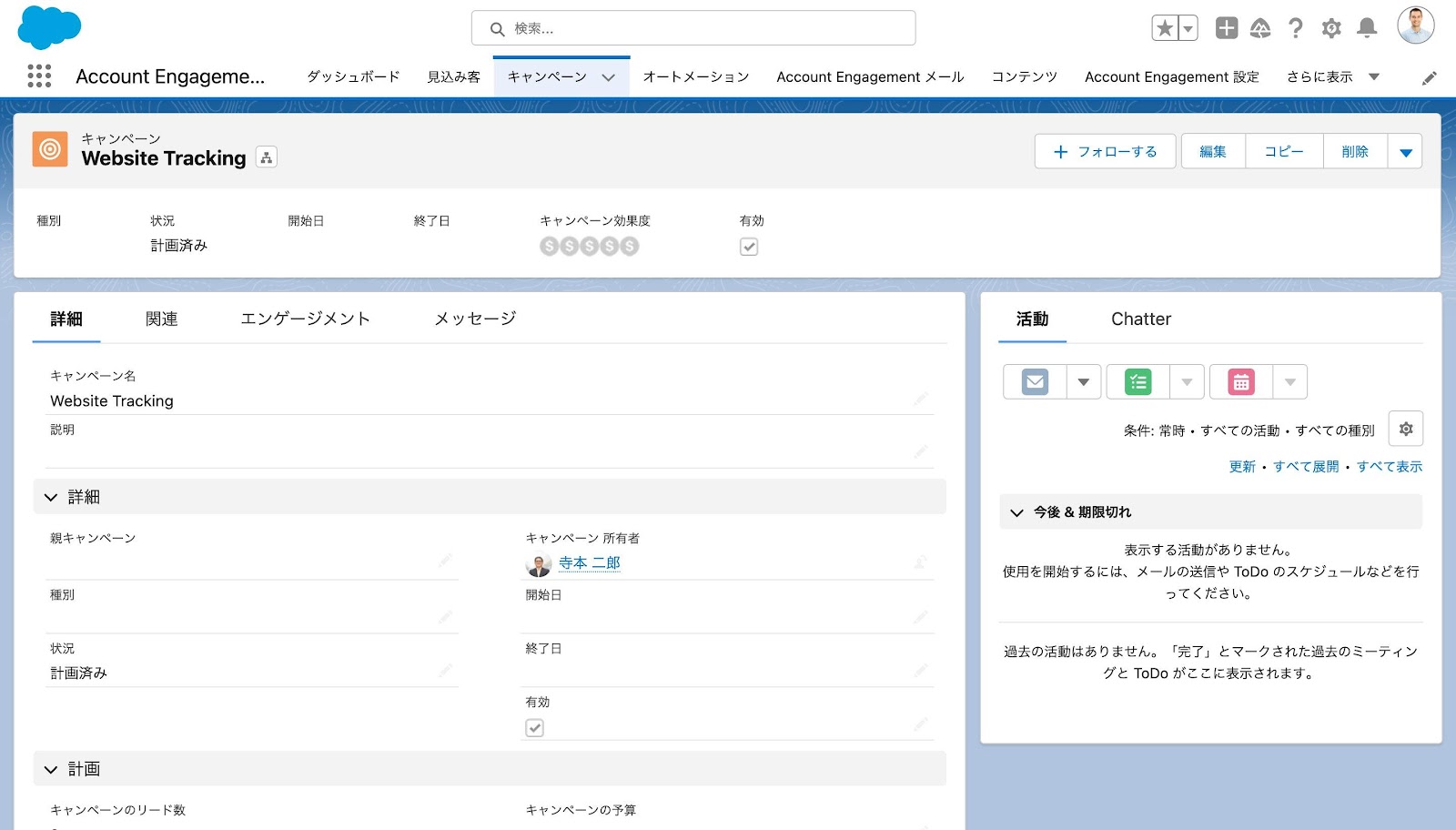Click the favorites star icon

(1165, 28)
